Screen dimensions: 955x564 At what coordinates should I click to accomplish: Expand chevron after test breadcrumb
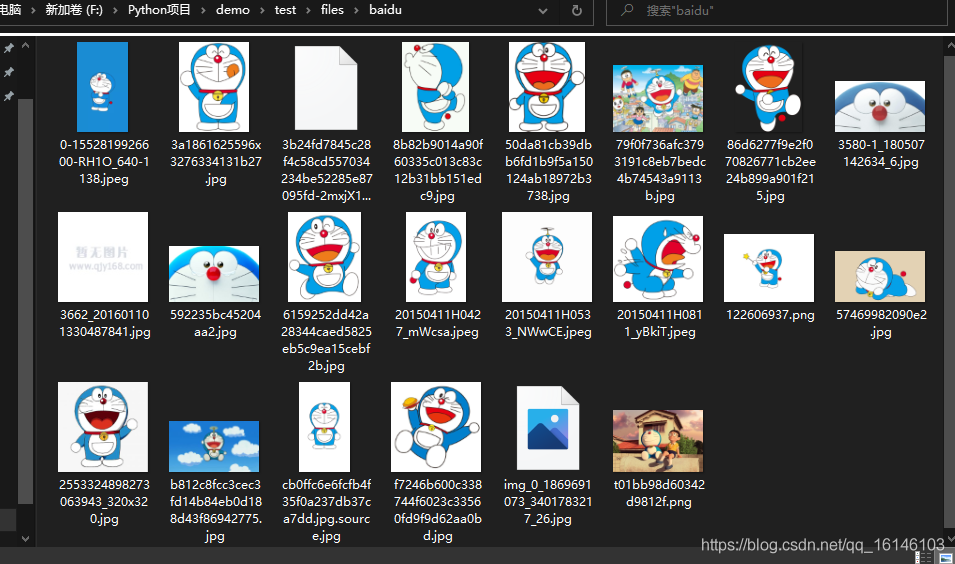[x=308, y=10]
